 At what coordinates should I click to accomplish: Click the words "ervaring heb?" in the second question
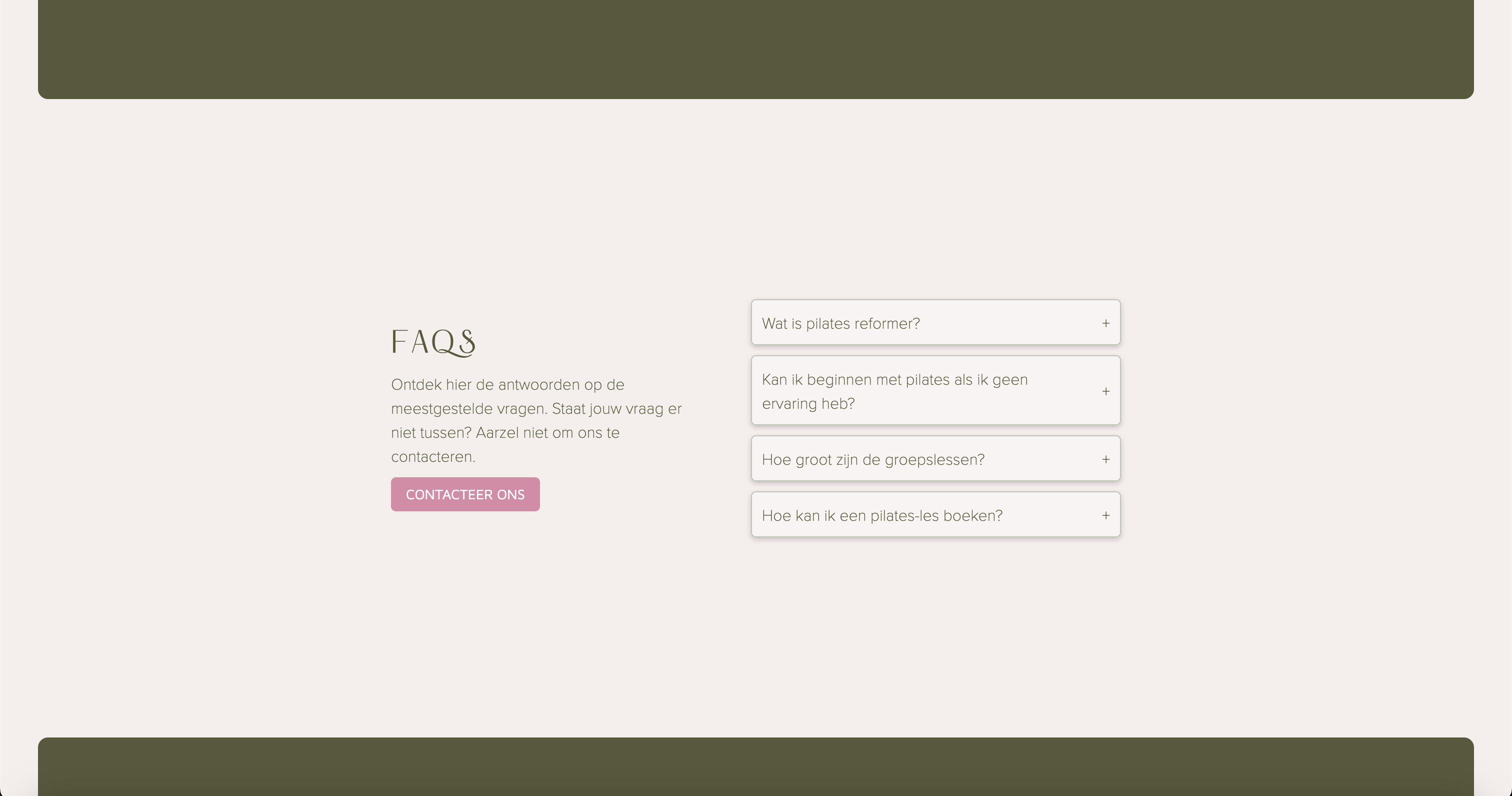(807, 404)
